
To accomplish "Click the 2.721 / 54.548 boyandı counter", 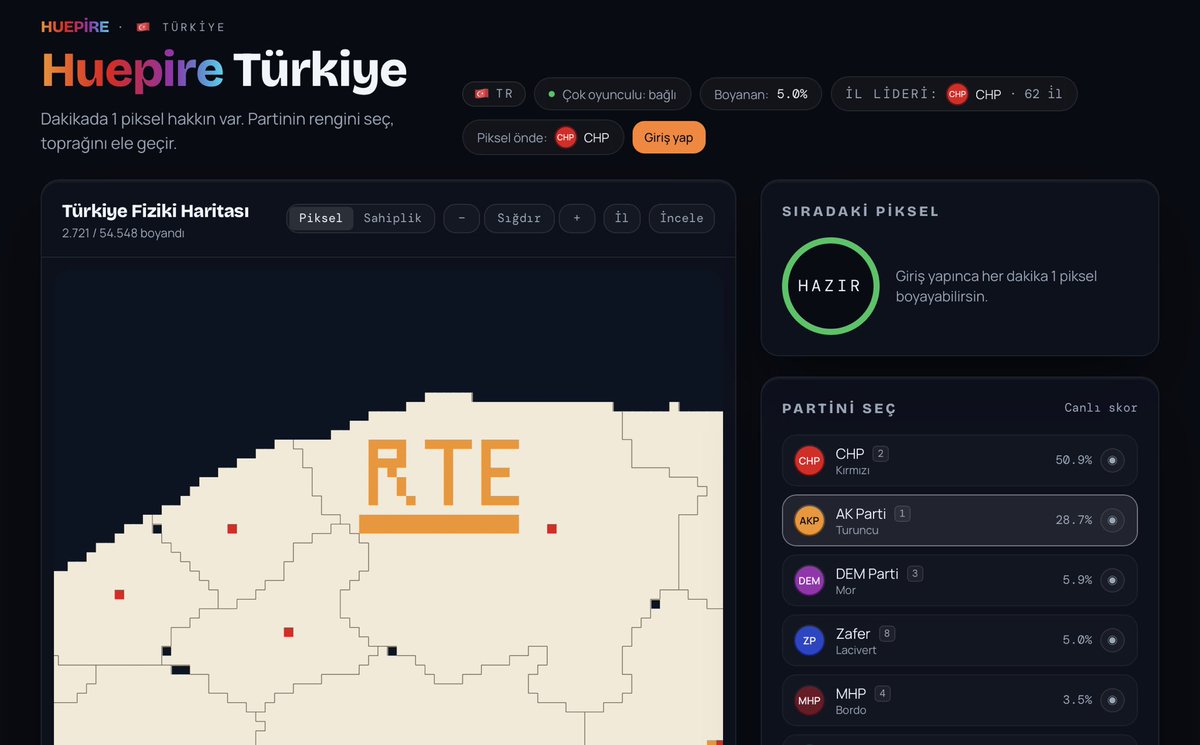I will point(123,233).
